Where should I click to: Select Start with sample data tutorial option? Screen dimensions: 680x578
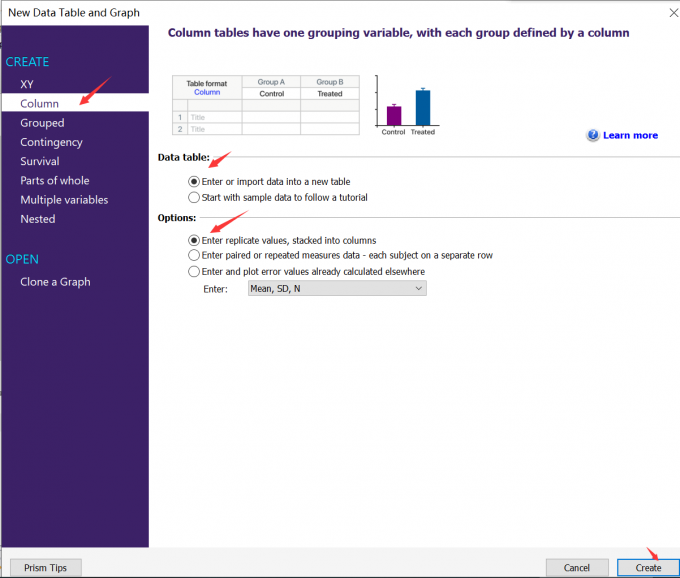(278, 198)
